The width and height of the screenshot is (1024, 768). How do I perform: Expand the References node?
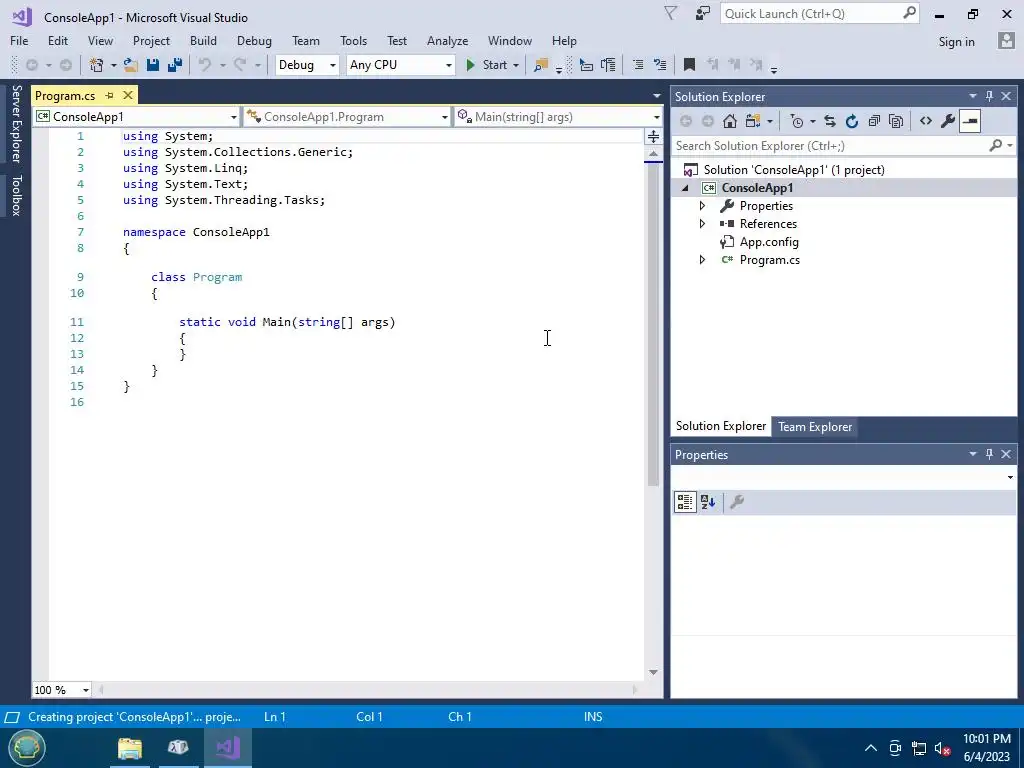[x=702, y=223]
